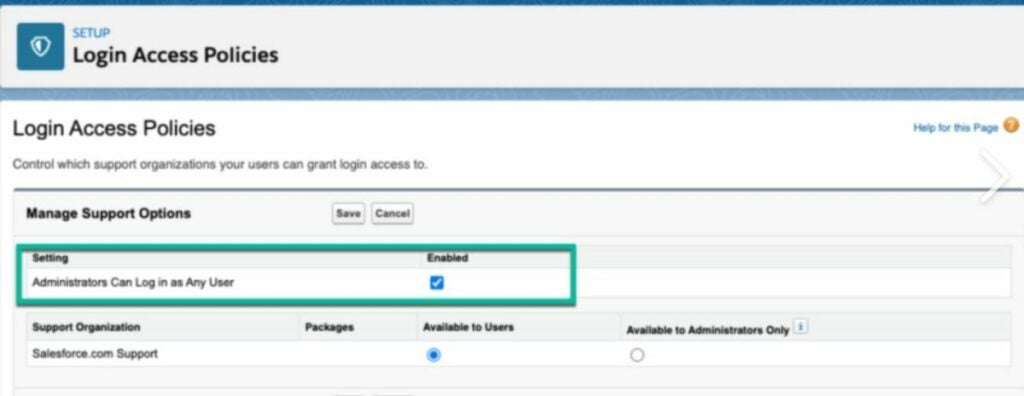1024x396 pixels.
Task: Click the Support Organization column header
Action: pos(86,327)
